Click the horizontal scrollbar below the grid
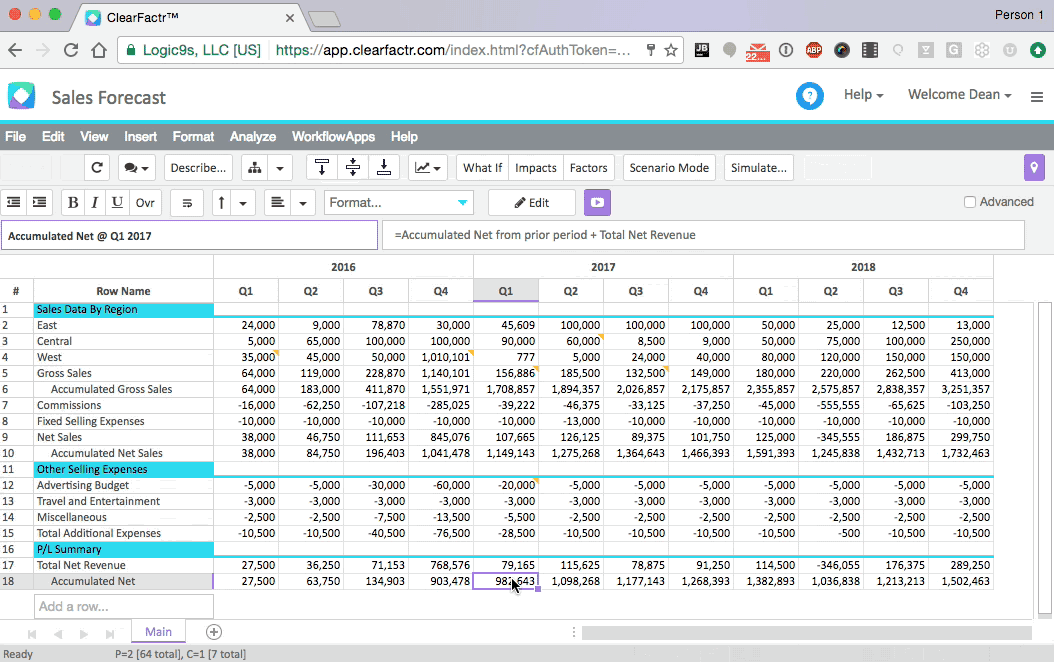The height and width of the screenshot is (662, 1054). coord(805,632)
